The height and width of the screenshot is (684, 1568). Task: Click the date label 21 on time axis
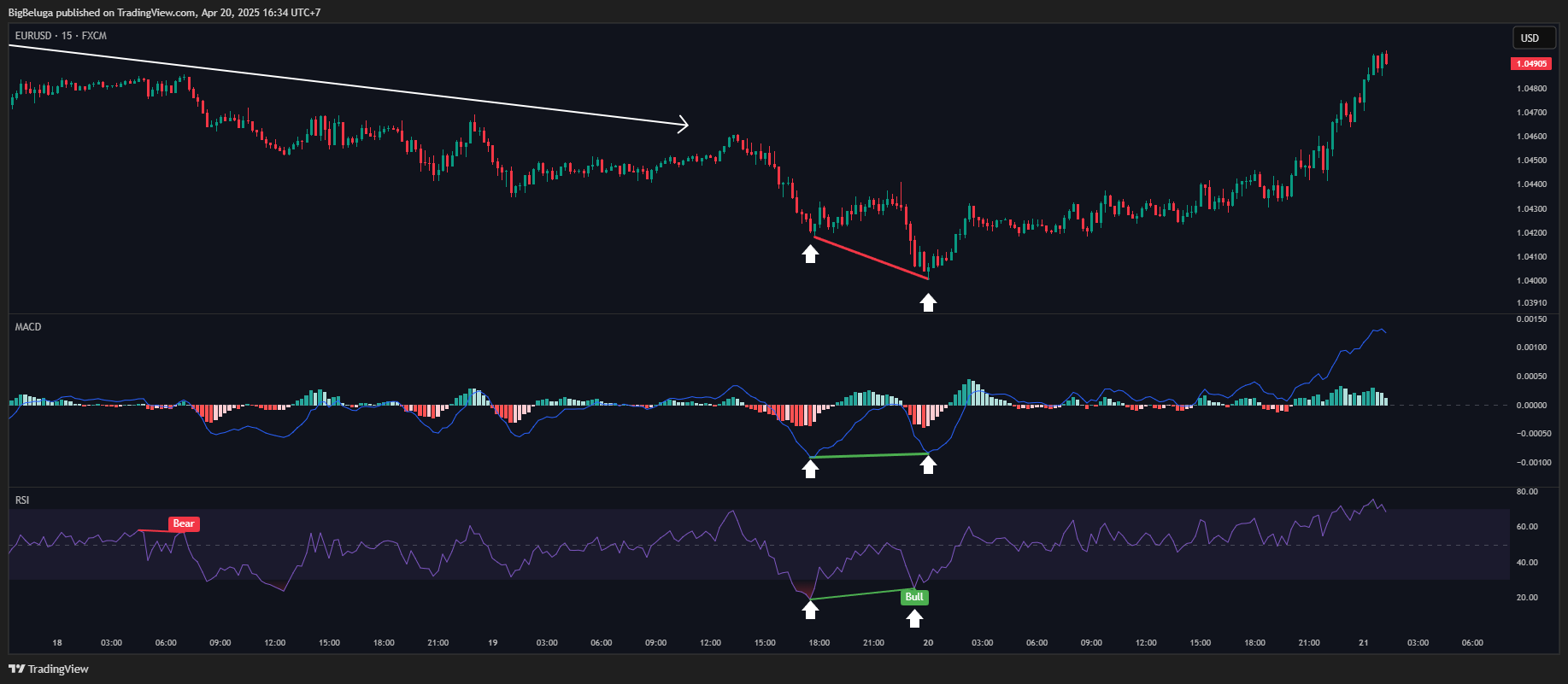pos(1364,642)
